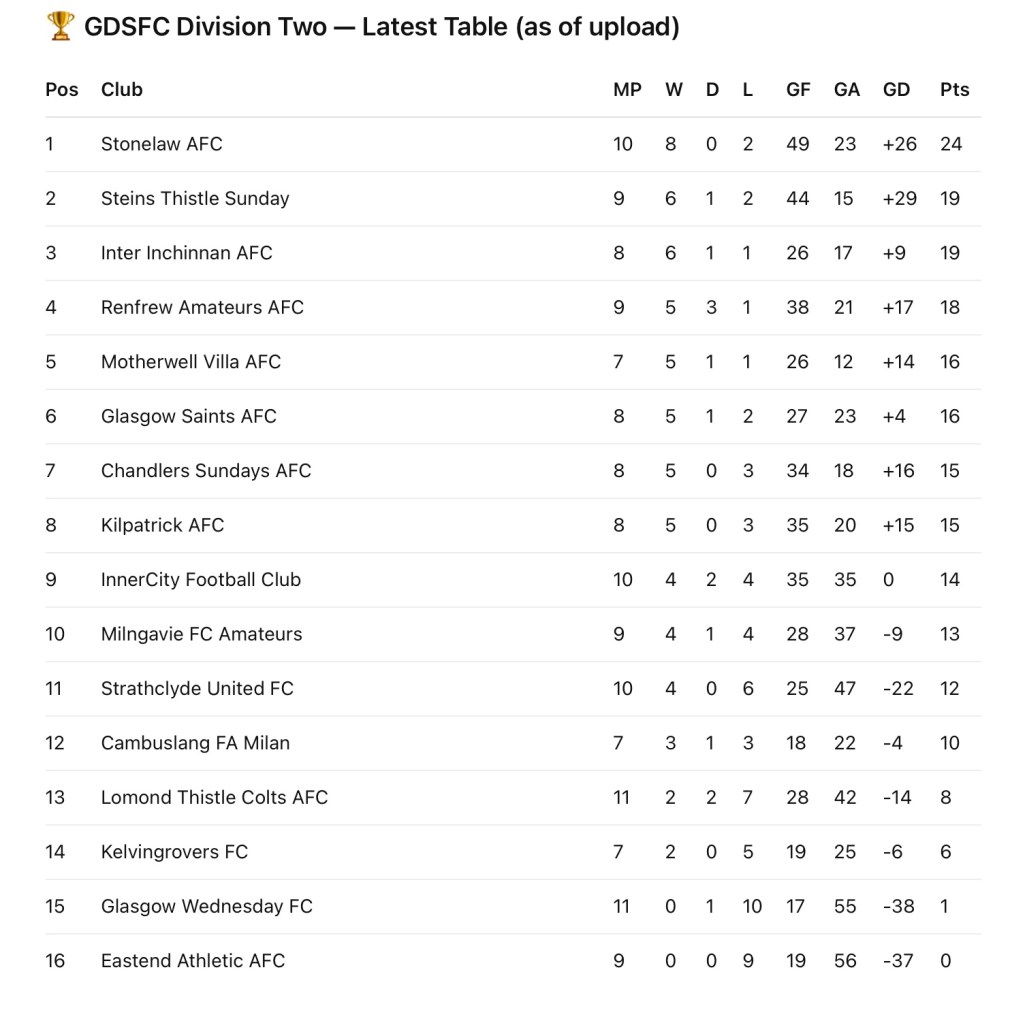Click the GD column header

pyautogui.click(x=896, y=90)
